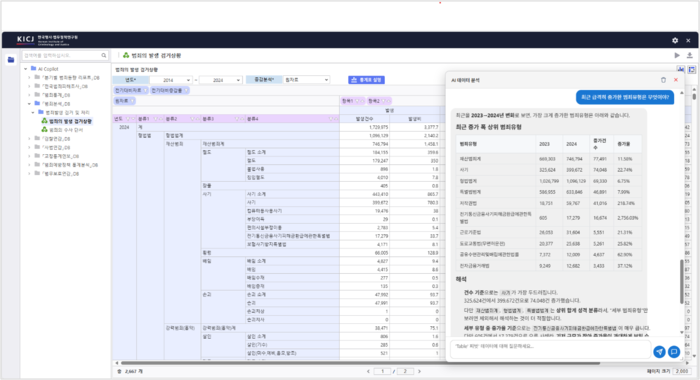This screenshot has width=700, height=380.
Task: Click the blue user question bubble in the chat
Action: (625, 97)
